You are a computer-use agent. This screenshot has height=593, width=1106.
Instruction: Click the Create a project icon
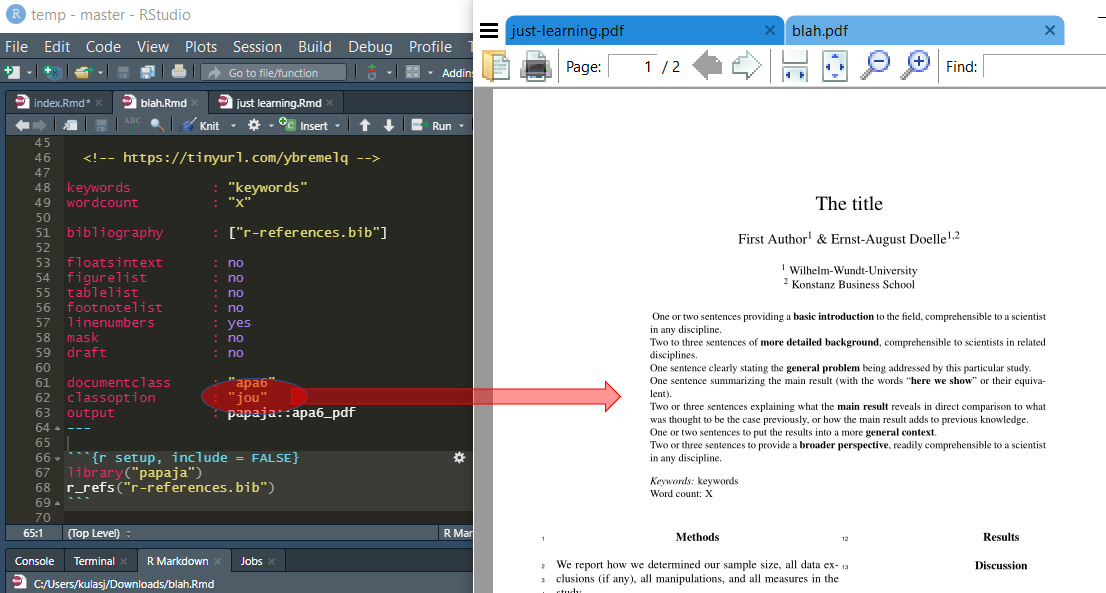click(x=52, y=72)
